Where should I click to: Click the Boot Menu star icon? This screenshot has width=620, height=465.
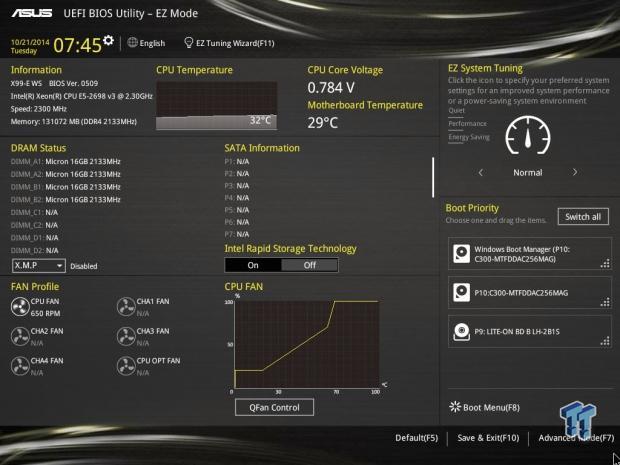(455, 407)
